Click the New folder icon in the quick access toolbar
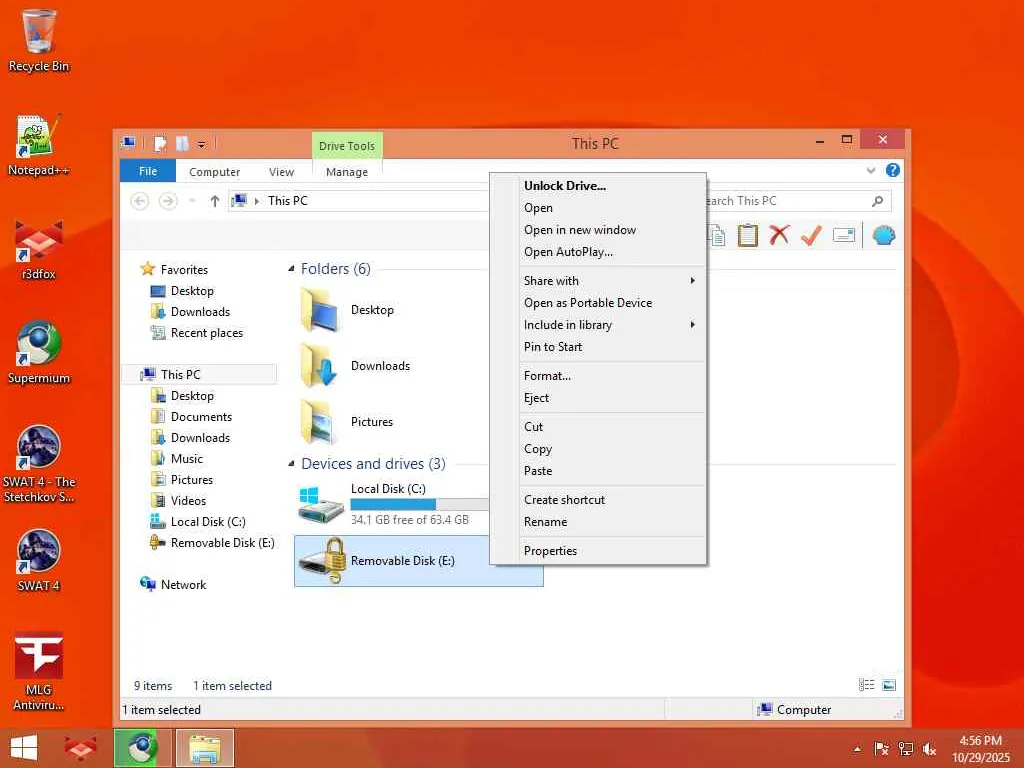The width and height of the screenshot is (1024, 768). 182,143
